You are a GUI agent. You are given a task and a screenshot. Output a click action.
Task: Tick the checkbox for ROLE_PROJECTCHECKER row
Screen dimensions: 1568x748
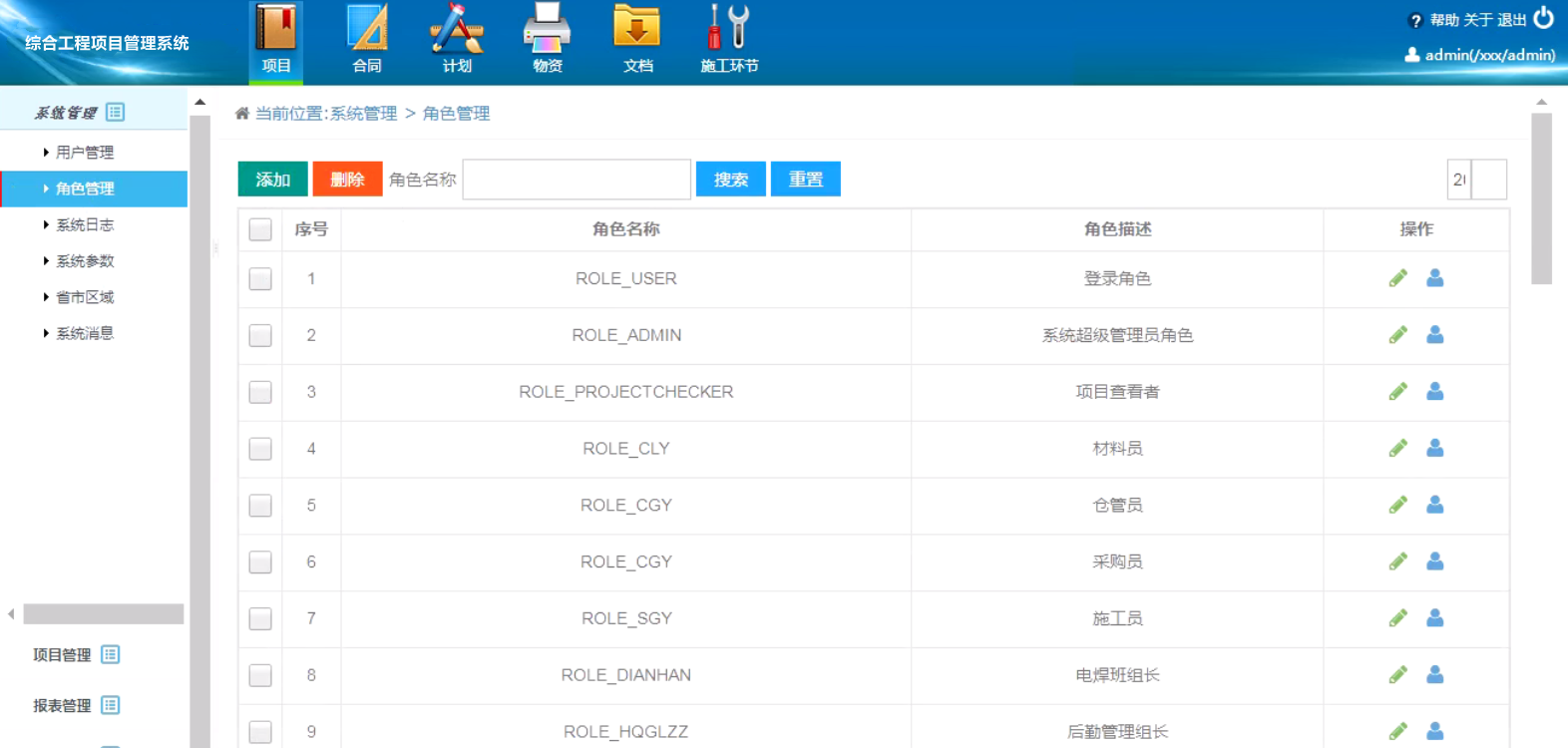(260, 392)
